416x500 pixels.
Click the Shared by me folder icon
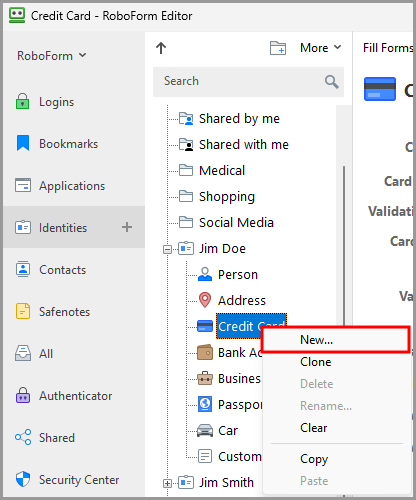186,118
